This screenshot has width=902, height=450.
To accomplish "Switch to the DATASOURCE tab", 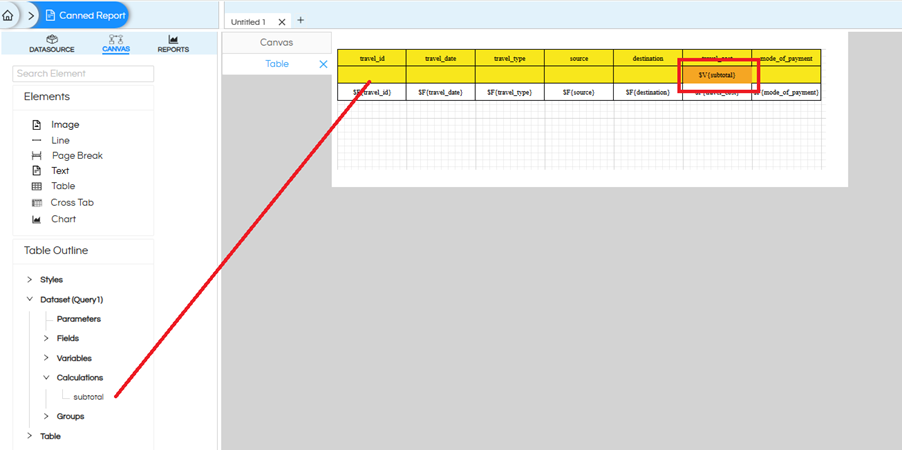I will point(52,44).
